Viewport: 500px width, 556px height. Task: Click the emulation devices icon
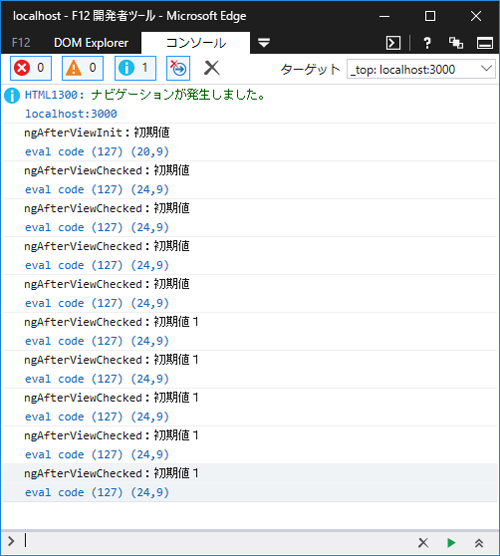coord(456,43)
